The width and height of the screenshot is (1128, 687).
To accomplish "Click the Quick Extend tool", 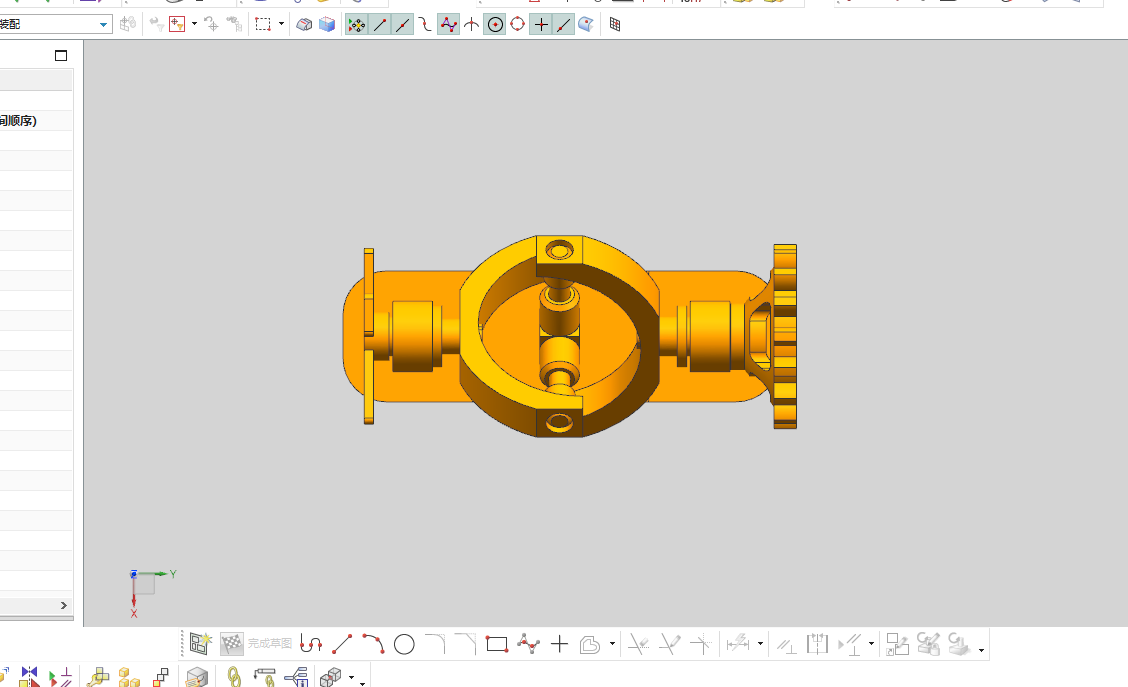I will click(x=670, y=644).
